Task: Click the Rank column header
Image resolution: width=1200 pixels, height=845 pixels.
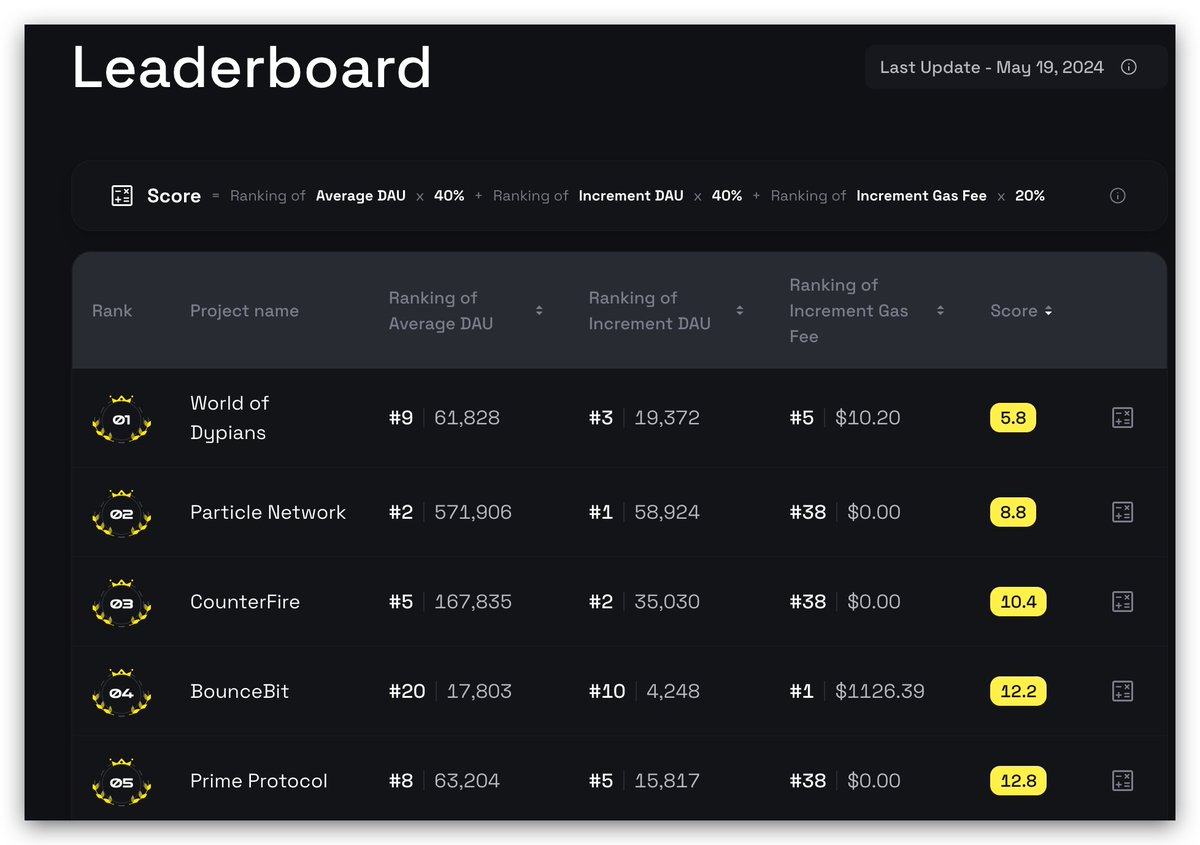Action: click(112, 311)
